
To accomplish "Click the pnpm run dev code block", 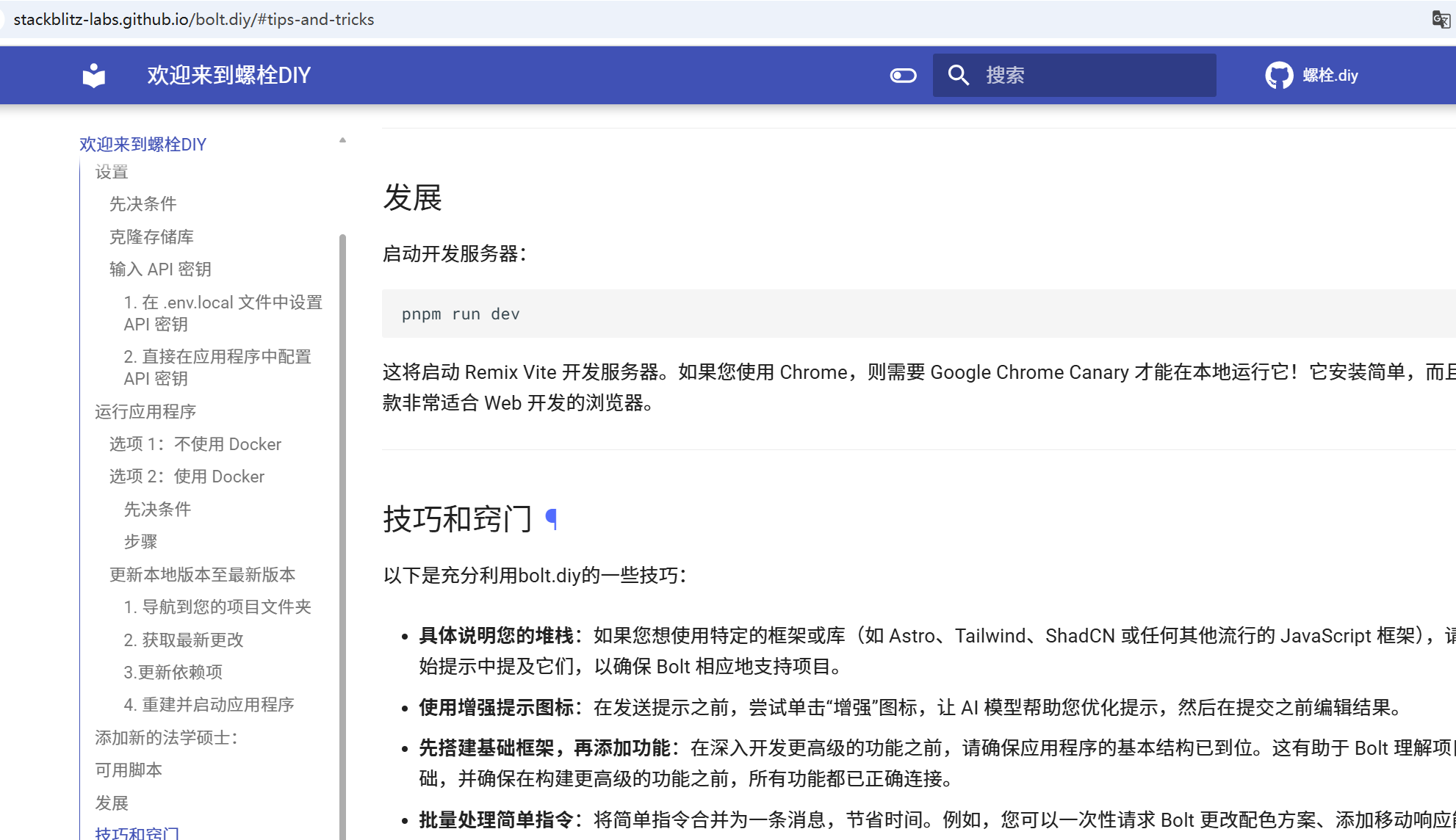I will tap(919, 314).
